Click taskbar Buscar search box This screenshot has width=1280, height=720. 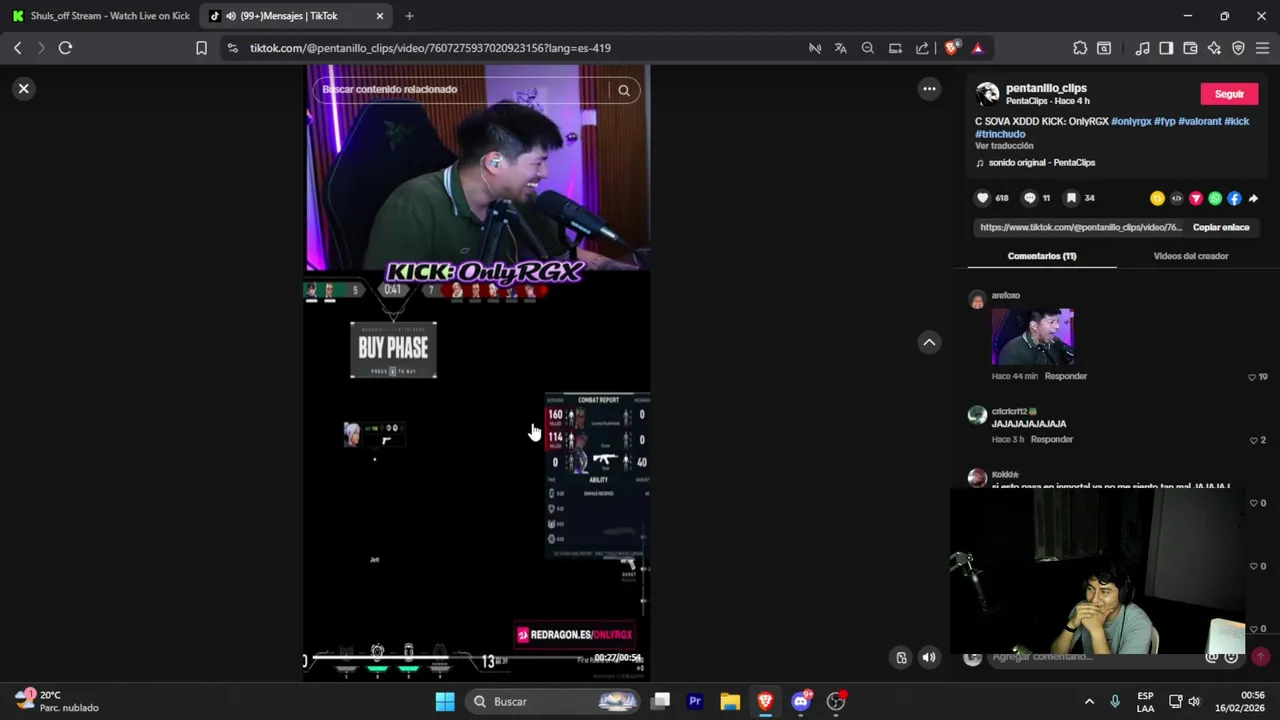pyautogui.click(x=552, y=702)
